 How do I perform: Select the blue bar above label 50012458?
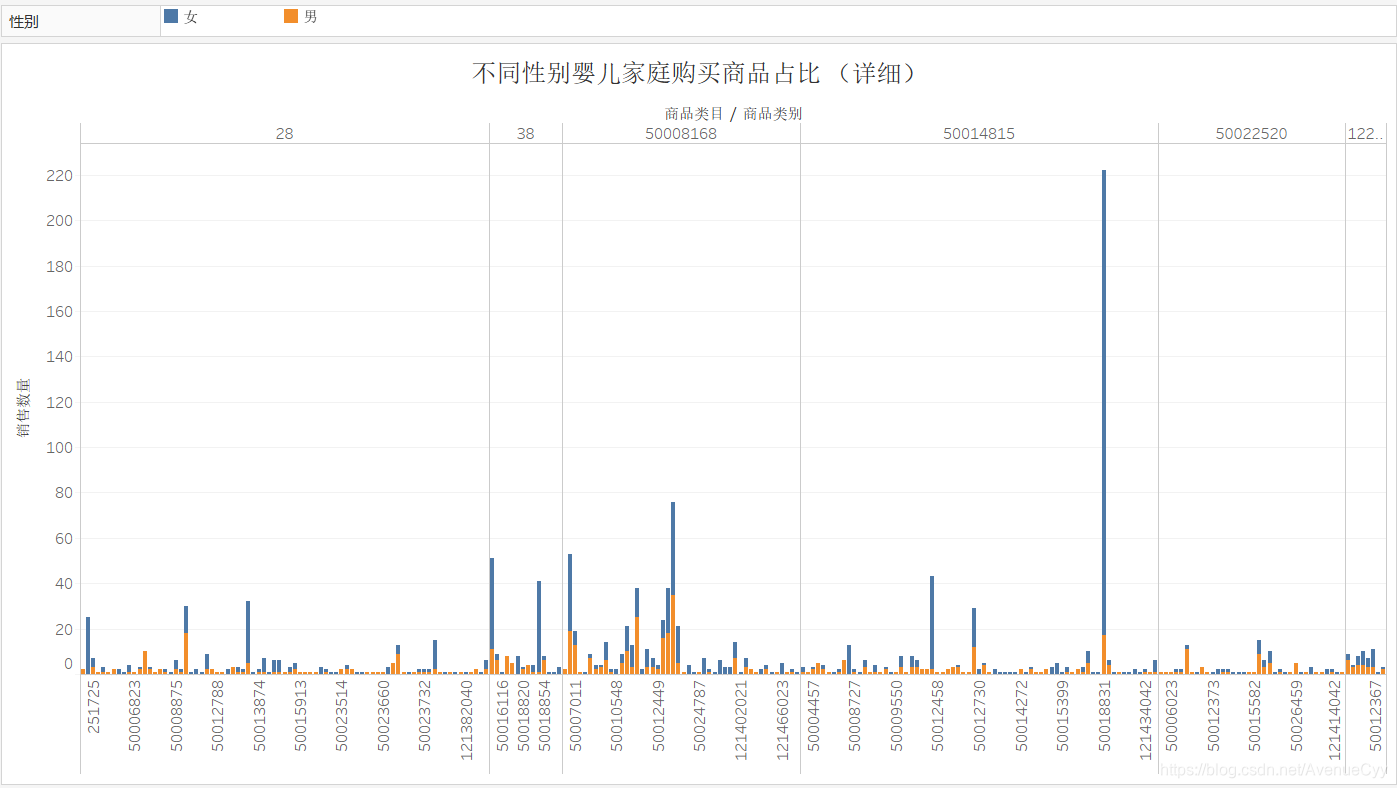(932, 622)
